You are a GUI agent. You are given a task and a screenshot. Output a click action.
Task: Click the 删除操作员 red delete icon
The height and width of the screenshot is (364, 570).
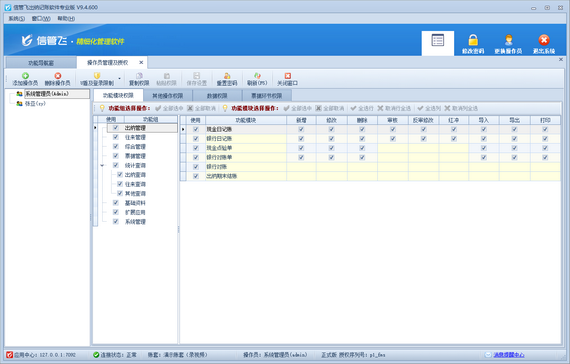(x=57, y=76)
